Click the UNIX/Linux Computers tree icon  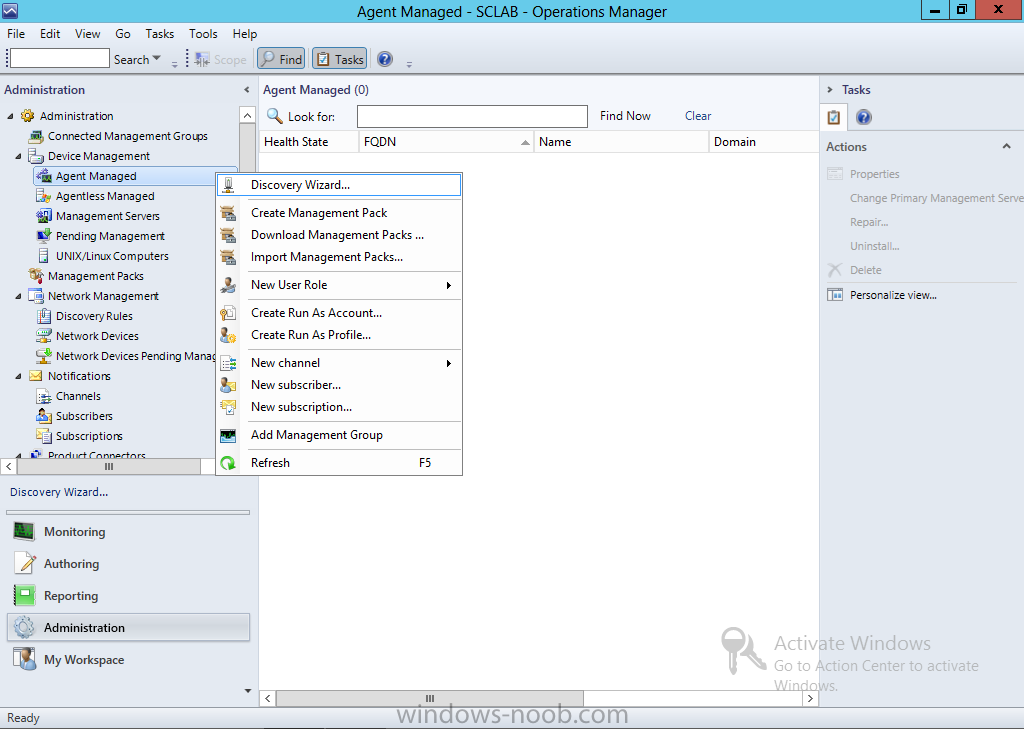point(44,256)
